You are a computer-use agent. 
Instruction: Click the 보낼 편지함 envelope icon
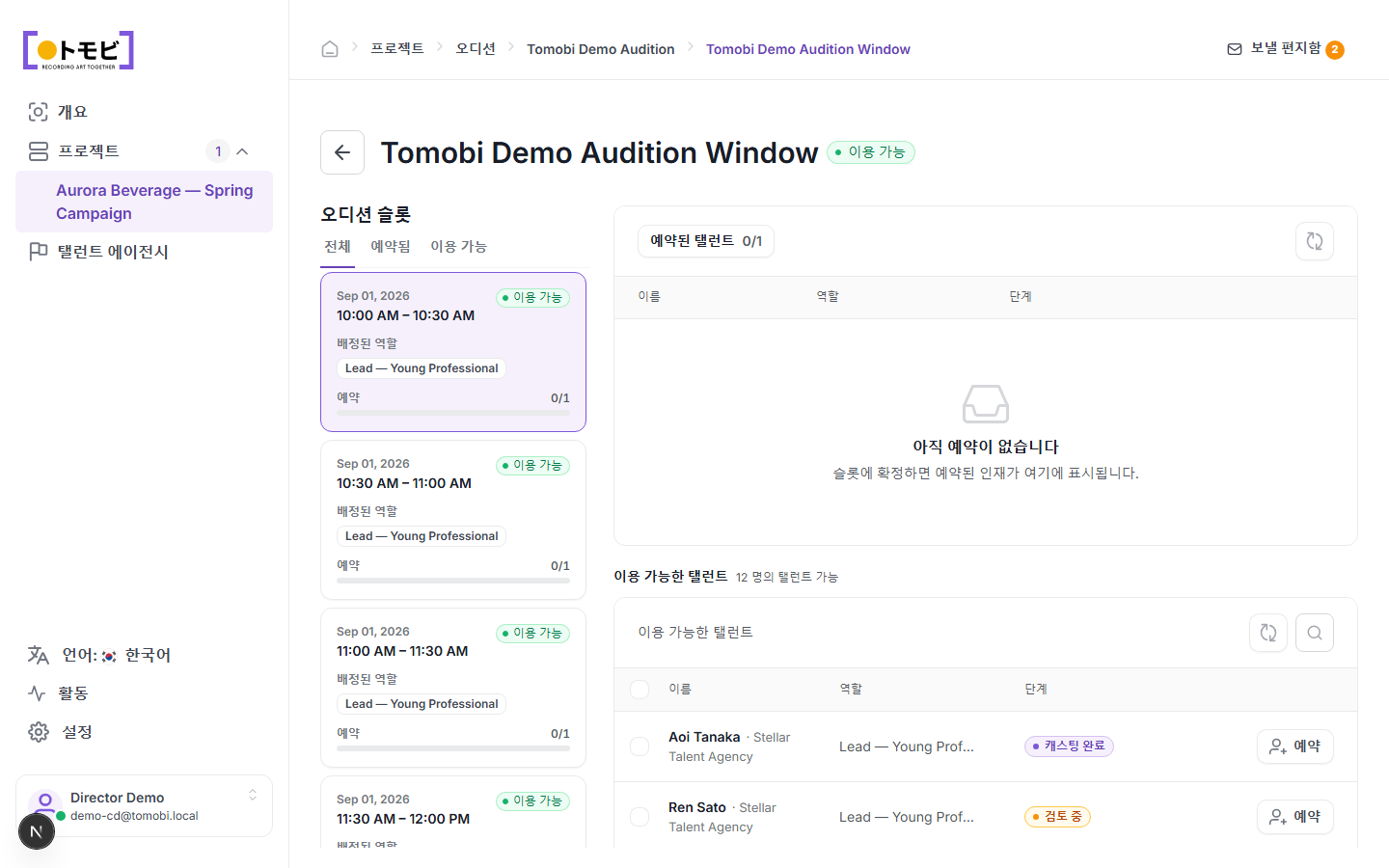[x=1235, y=49]
